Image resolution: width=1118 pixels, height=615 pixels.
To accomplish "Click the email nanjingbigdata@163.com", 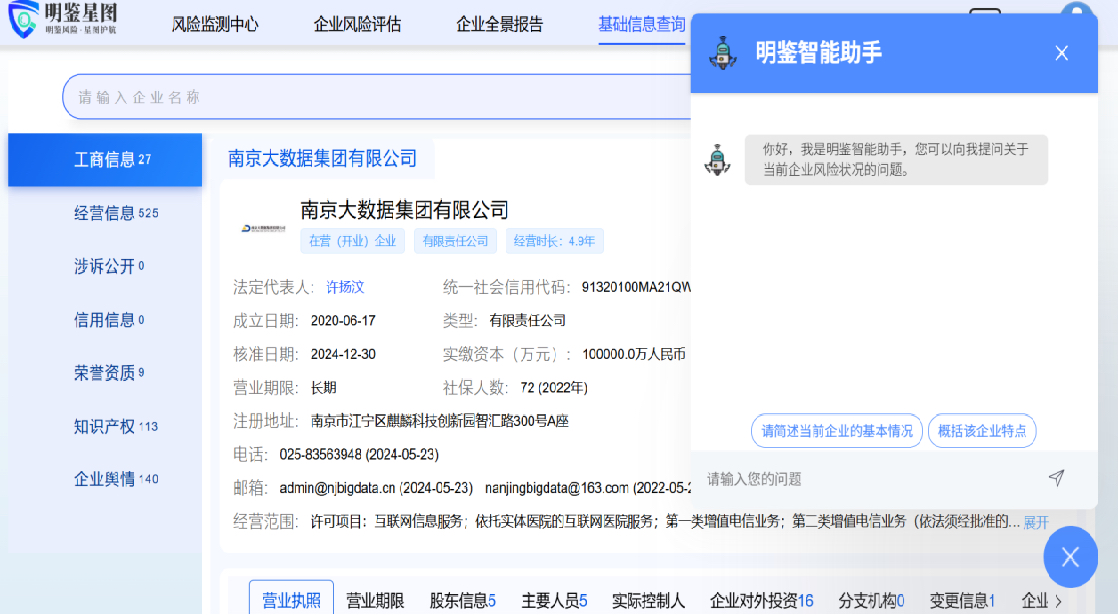I will point(556,488).
